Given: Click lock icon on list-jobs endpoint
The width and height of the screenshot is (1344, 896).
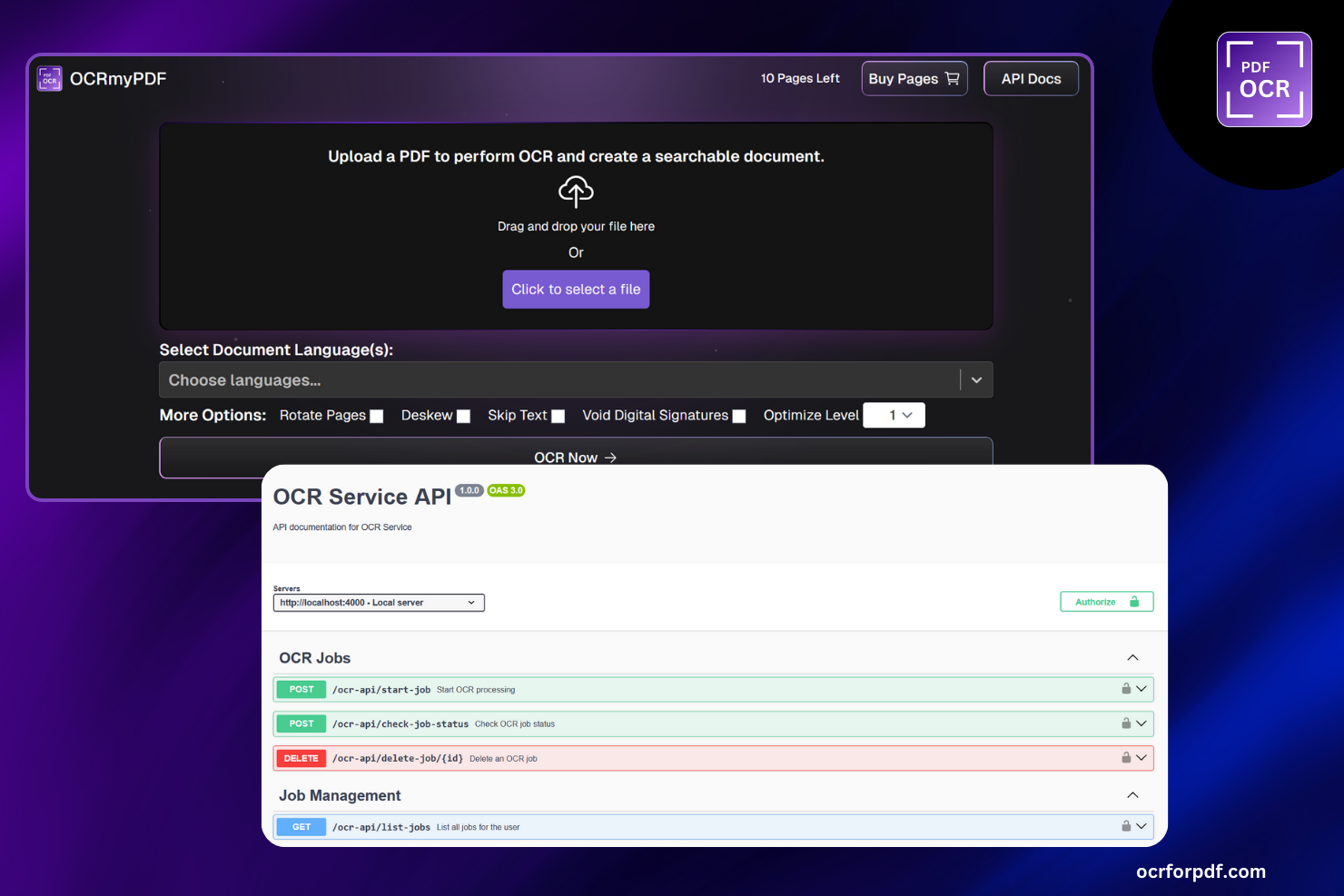Looking at the screenshot, I should point(1126,826).
